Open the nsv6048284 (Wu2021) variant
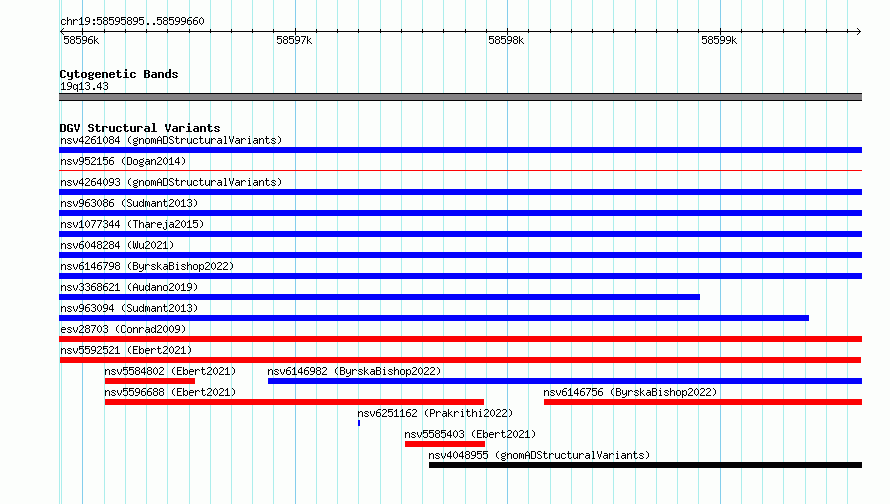This screenshot has width=890, height=504. click(117, 245)
